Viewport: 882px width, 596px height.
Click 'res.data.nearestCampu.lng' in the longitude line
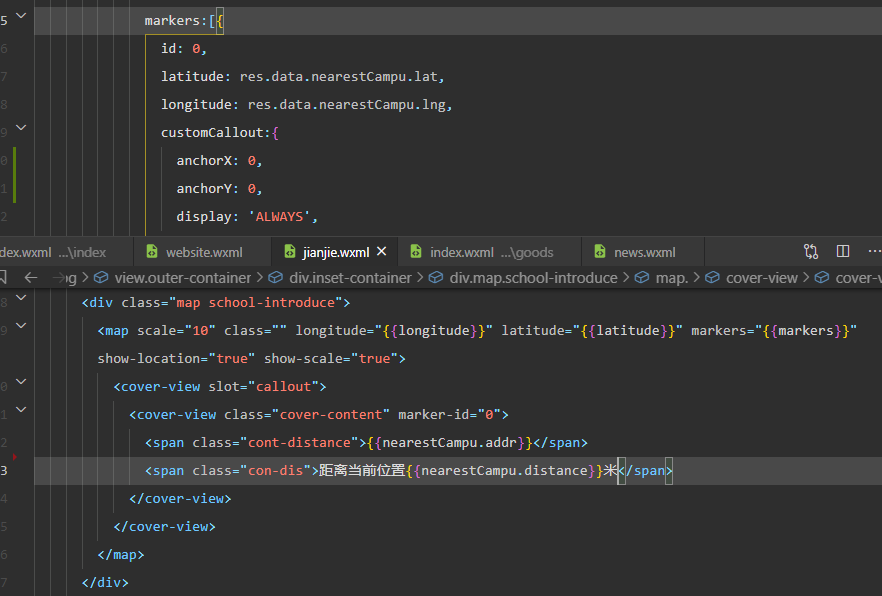click(x=346, y=105)
